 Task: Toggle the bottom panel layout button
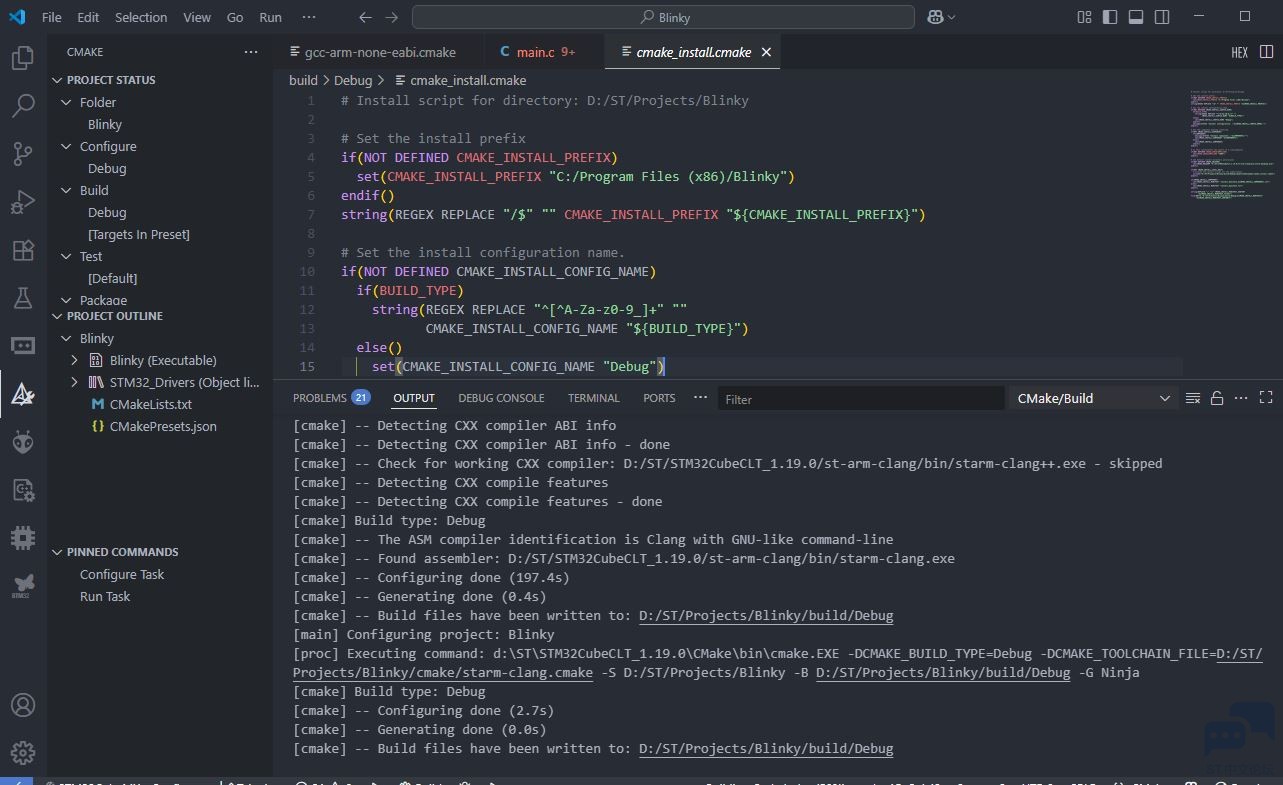(1136, 17)
